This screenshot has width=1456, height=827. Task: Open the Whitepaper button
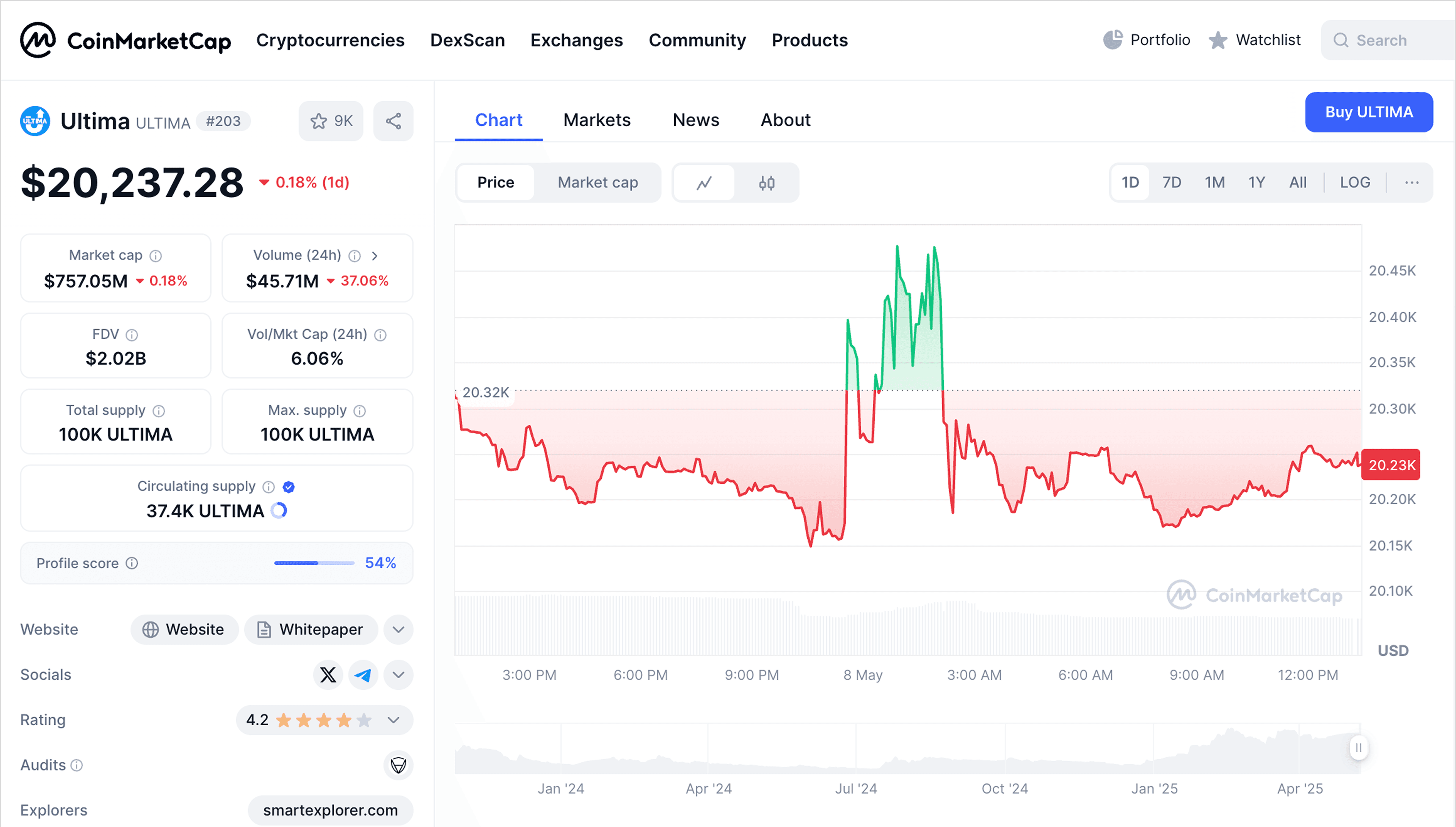point(311,629)
